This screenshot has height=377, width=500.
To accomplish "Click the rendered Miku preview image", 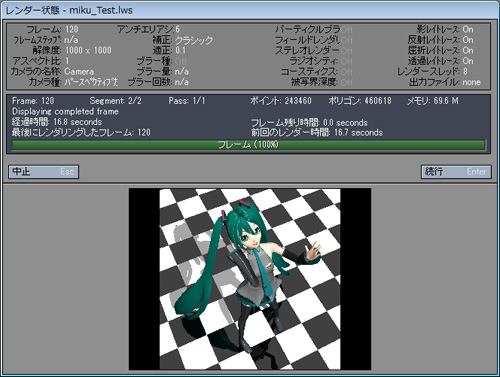I will pyautogui.click(x=250, y=279).
